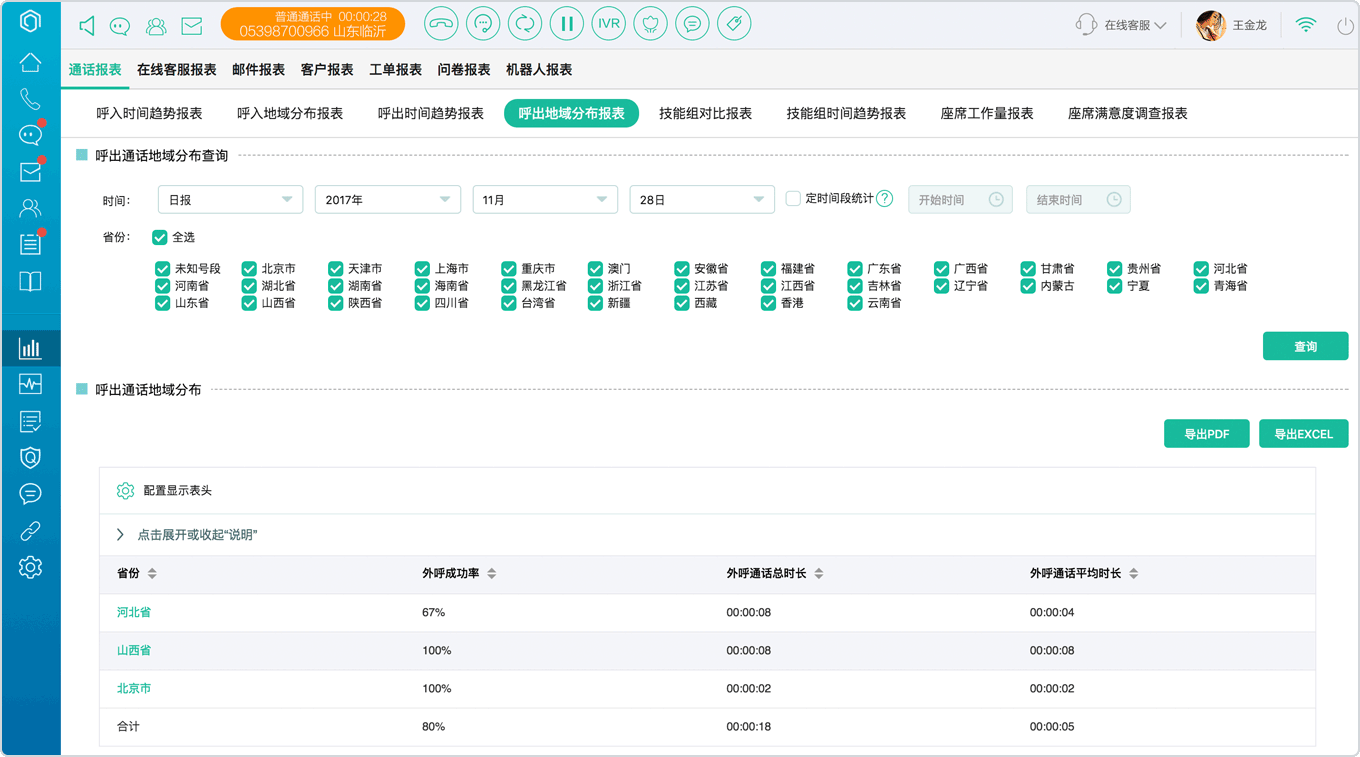Screen dimensions: 1360x757
Task: Click the monitoring waveform sidebar icon
Action: tap(30, 384)
